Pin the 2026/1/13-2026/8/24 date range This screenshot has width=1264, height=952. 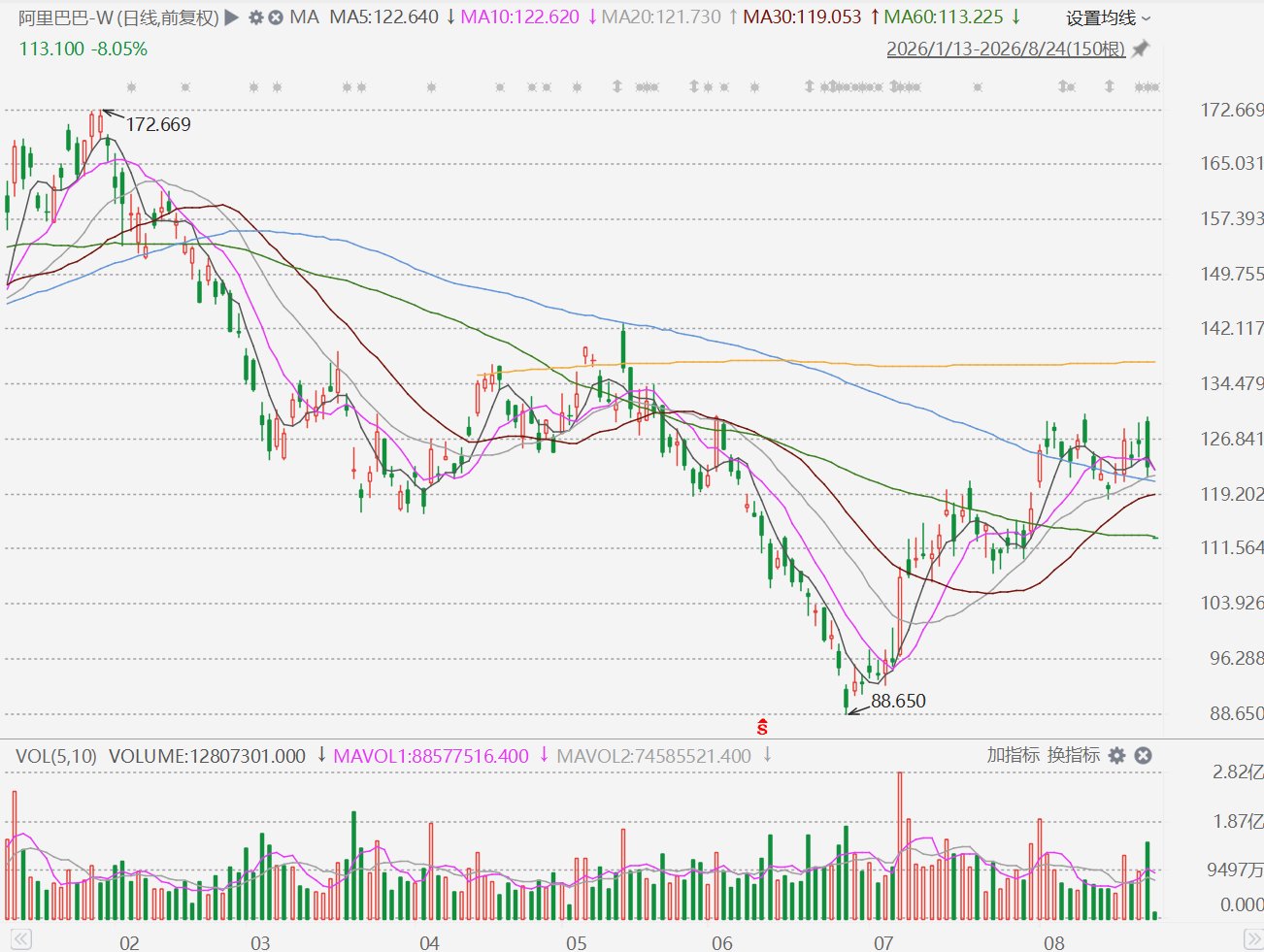(1141, 49)
